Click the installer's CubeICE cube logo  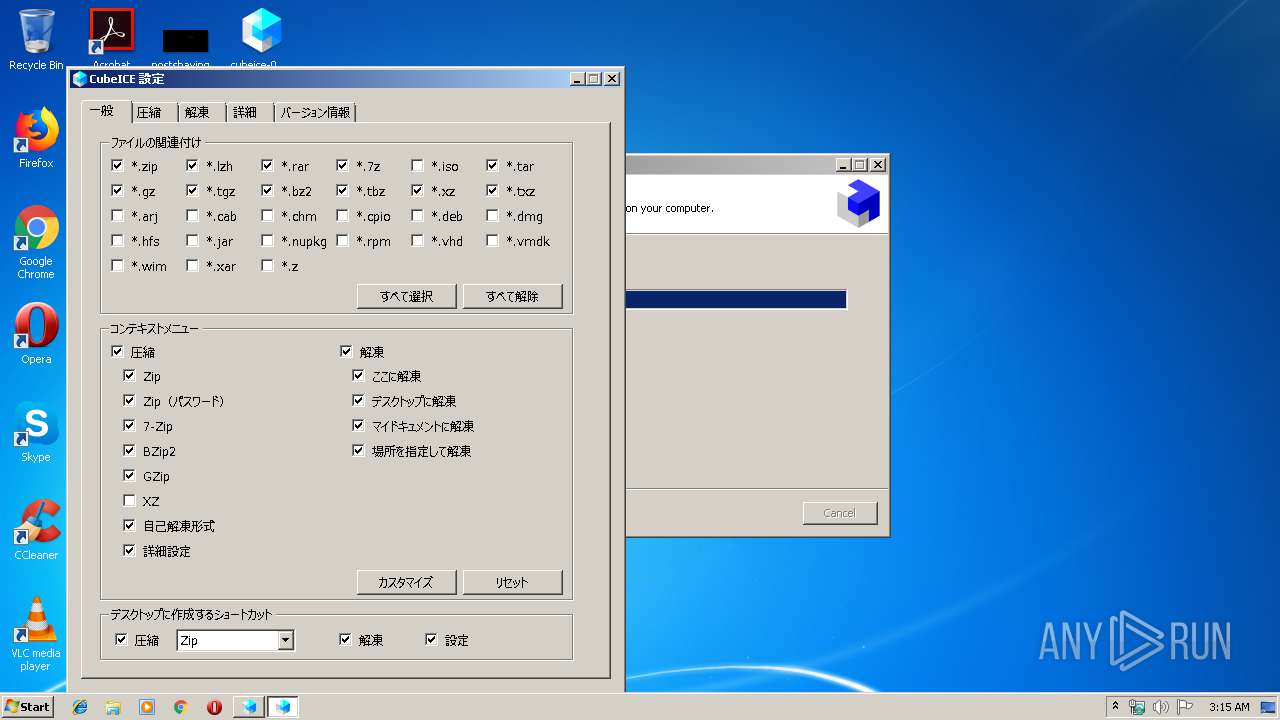pyautogui.click(x=858, y=203)
